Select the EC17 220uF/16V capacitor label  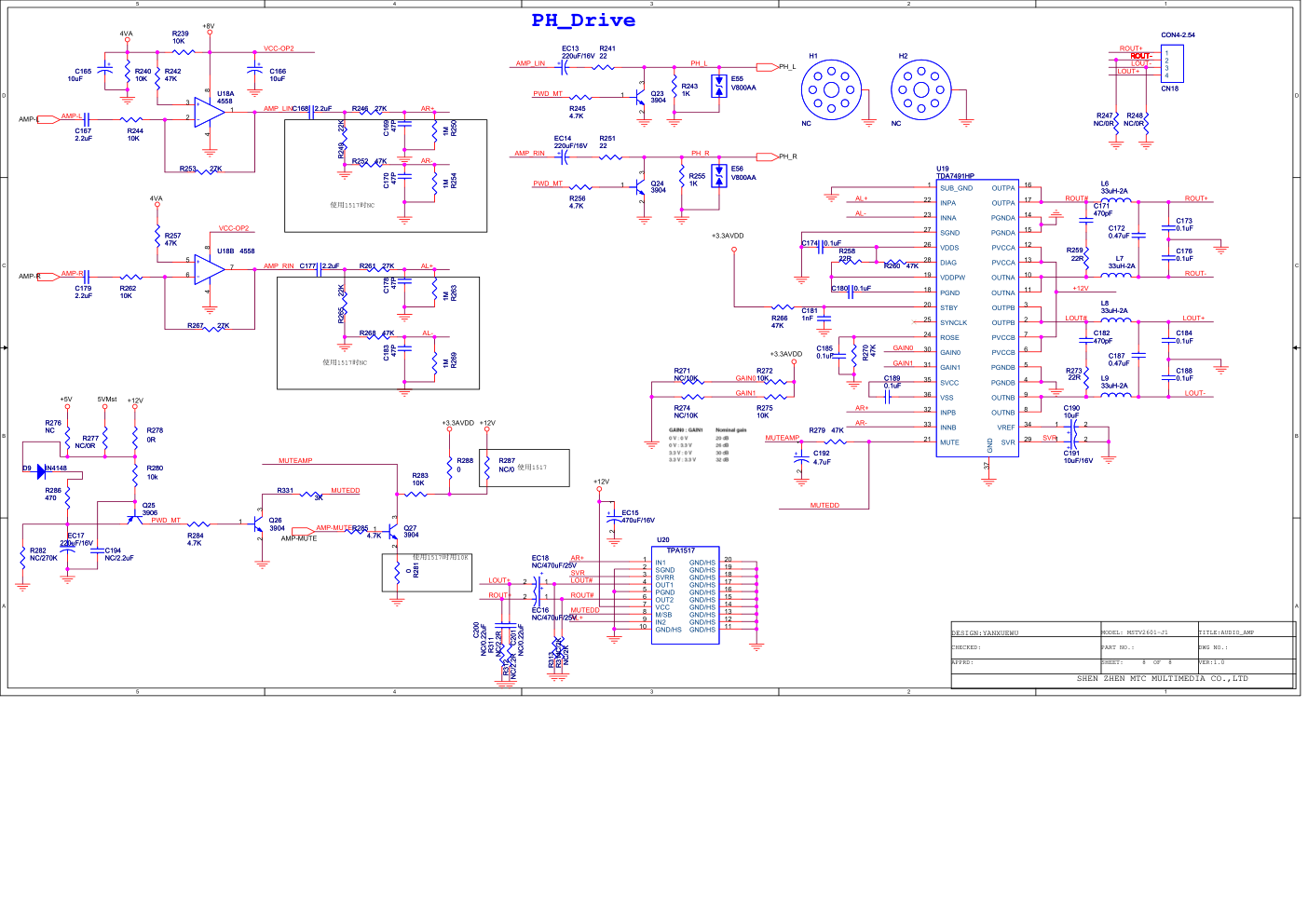tap(76, 539)
